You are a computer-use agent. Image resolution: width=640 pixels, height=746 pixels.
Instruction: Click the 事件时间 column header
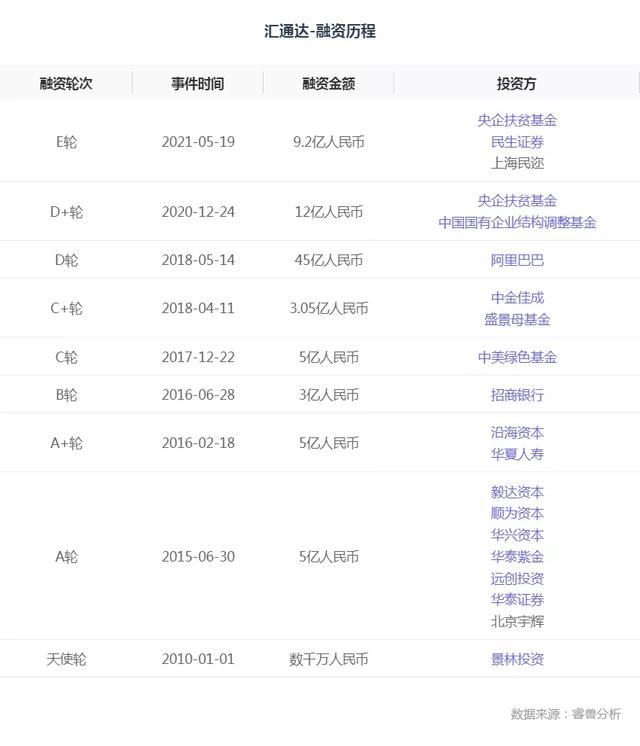point(198,84)
